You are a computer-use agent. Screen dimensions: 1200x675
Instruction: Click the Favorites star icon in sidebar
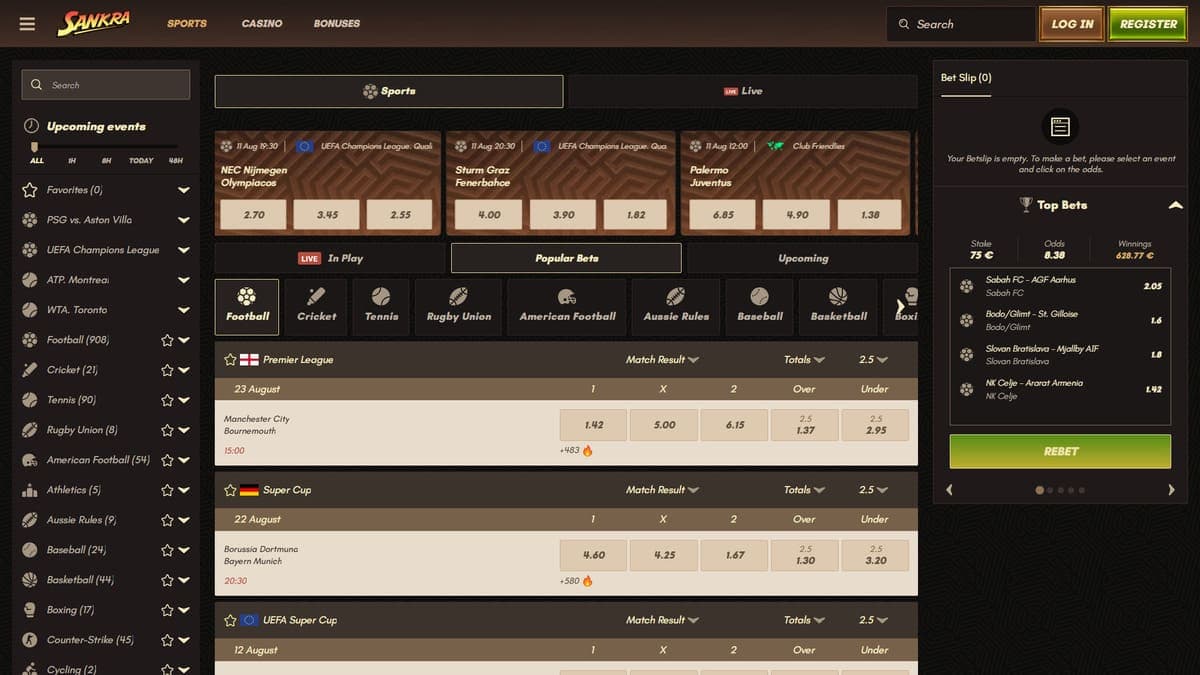pos(29,190)
